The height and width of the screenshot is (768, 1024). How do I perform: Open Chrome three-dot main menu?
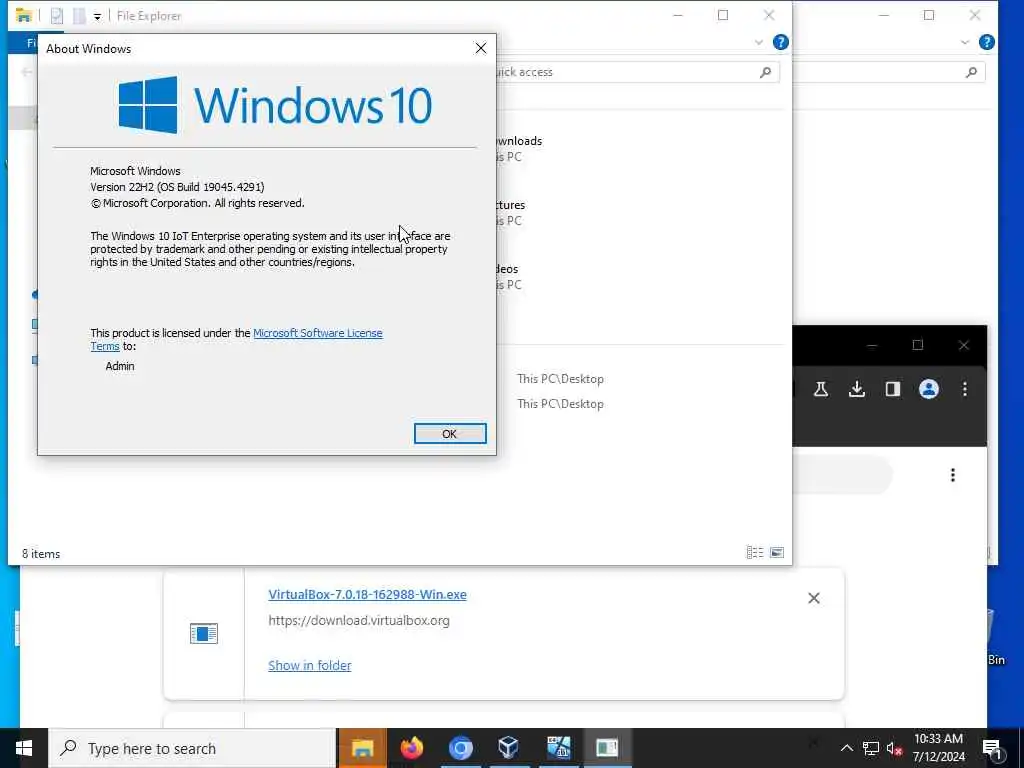tap(965, 390)
